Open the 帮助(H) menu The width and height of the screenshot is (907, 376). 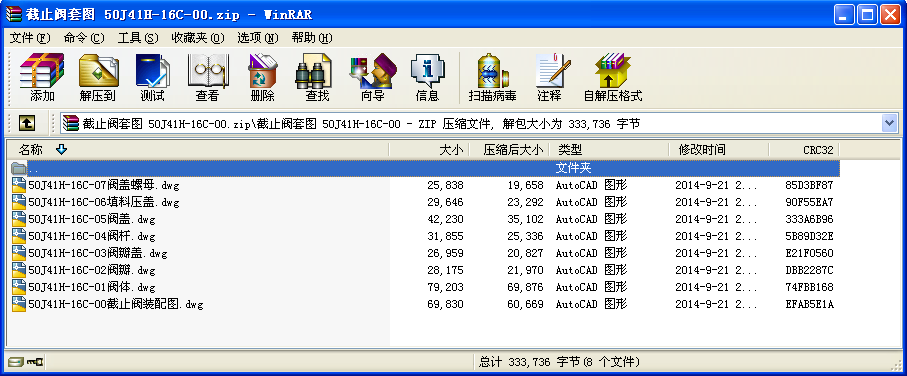pyautogui.click(x=312, y=38)
